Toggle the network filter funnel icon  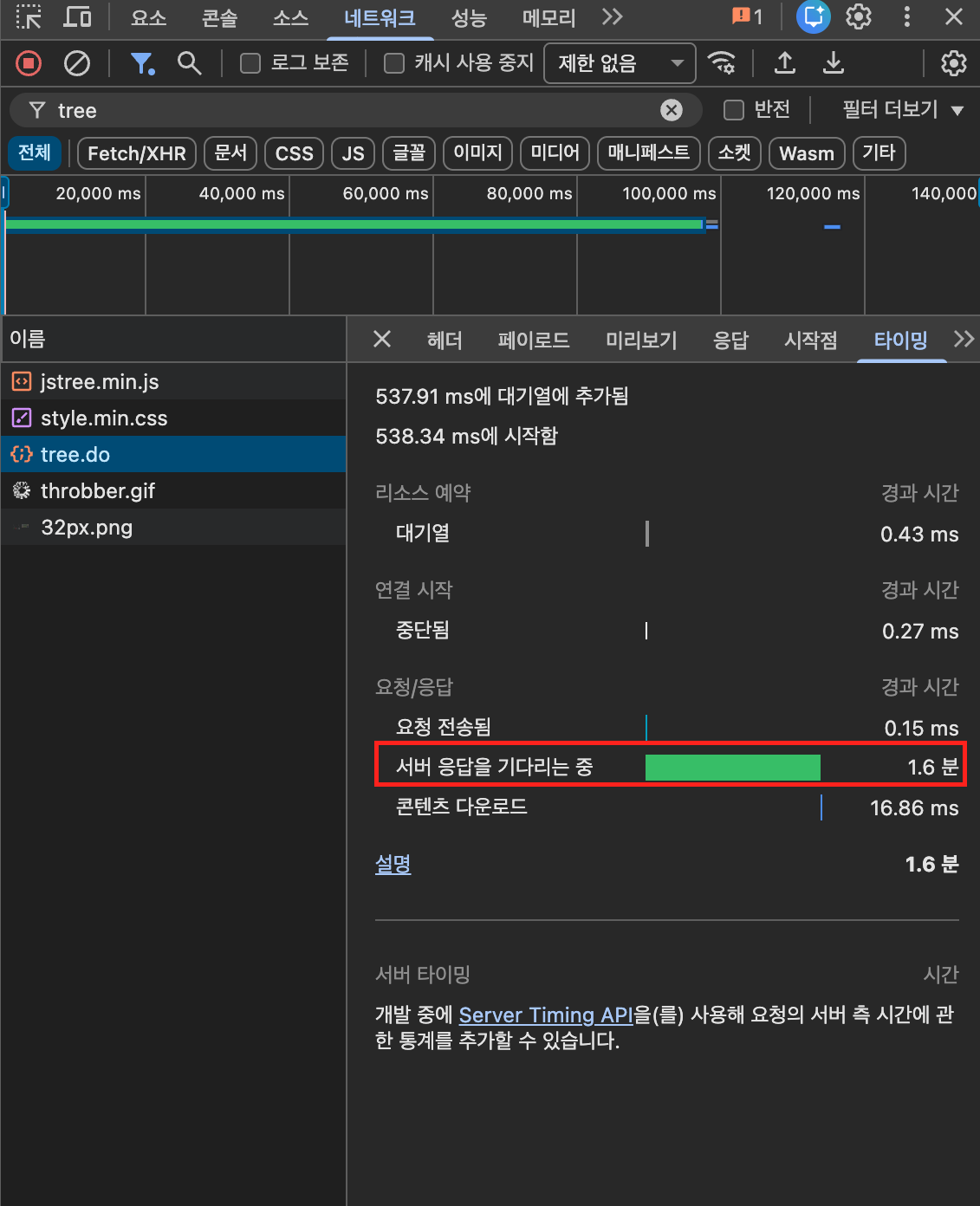(x=142, y=62)
